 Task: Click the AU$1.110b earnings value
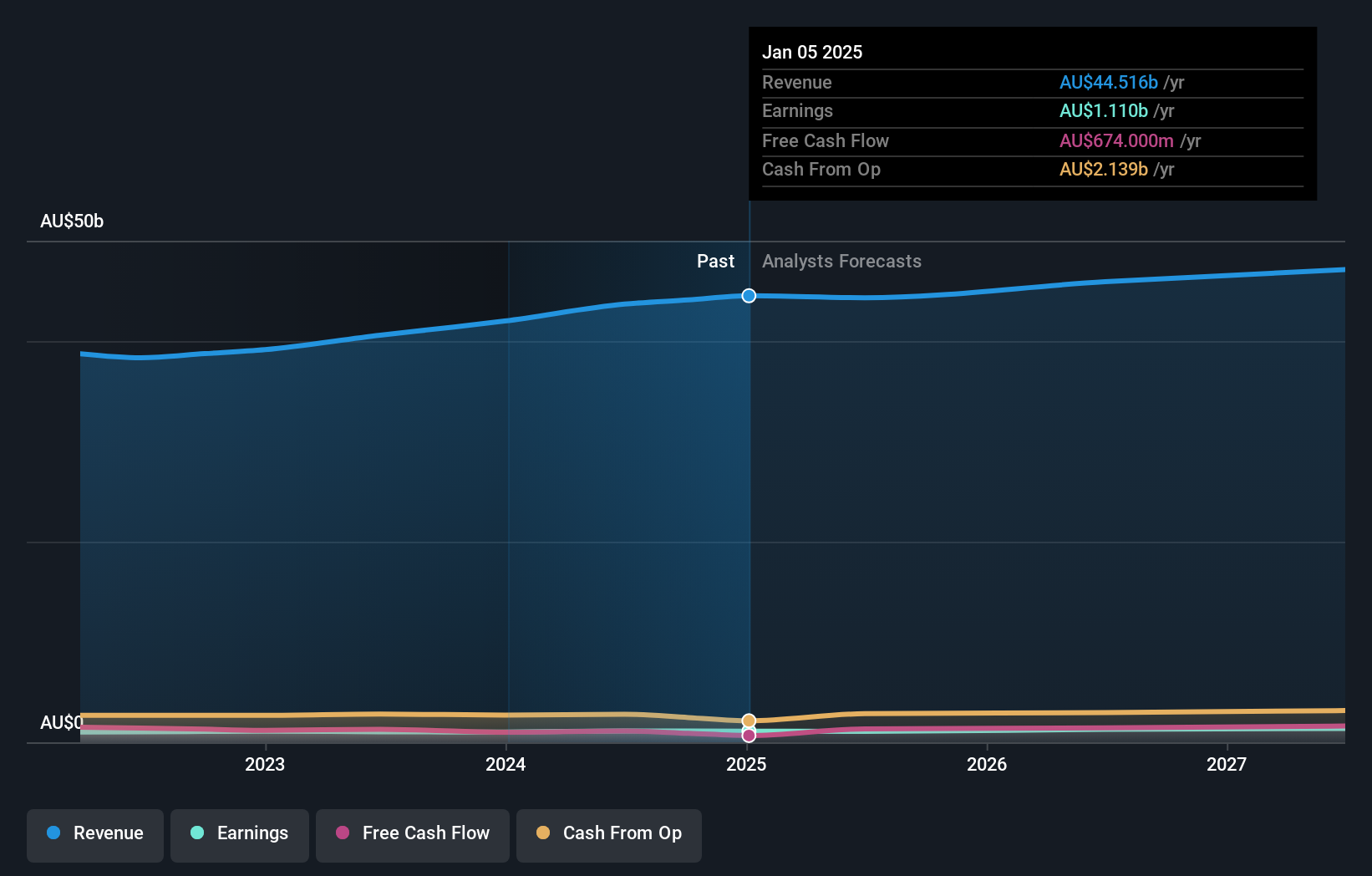tap(1104, 111)
